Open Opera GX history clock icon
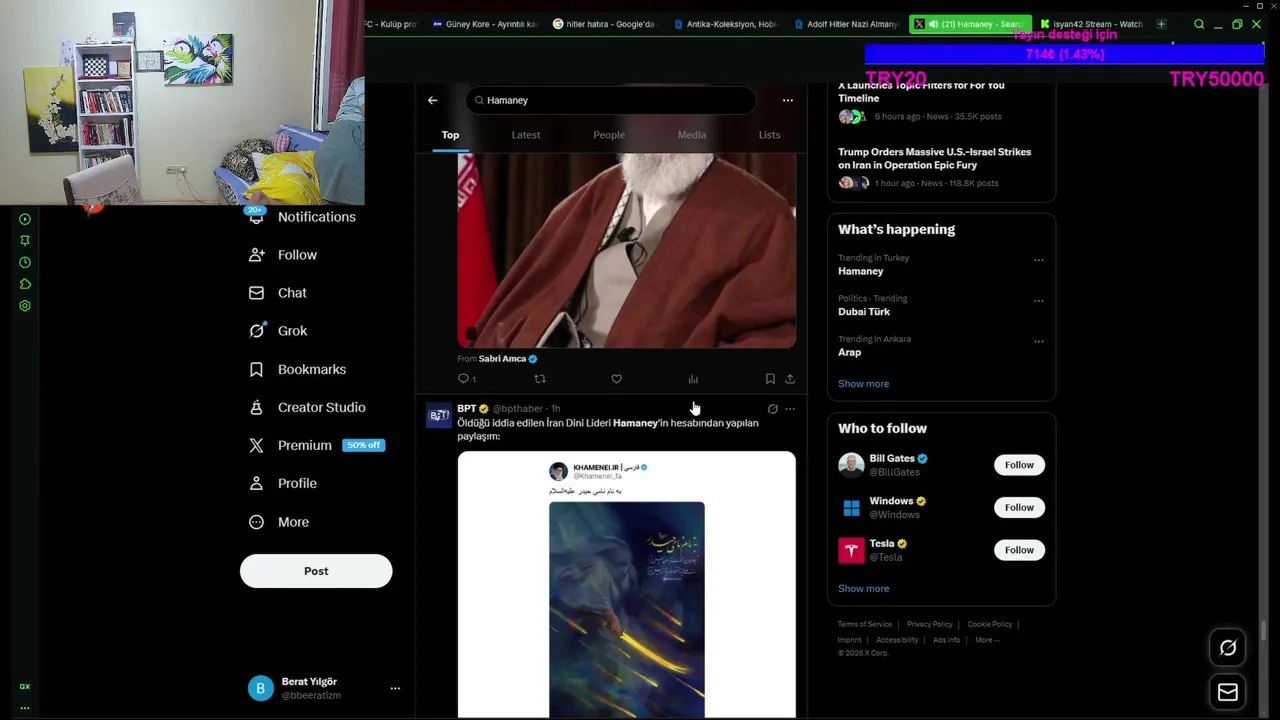The image size is (1280, 720). tap(25, 263)
